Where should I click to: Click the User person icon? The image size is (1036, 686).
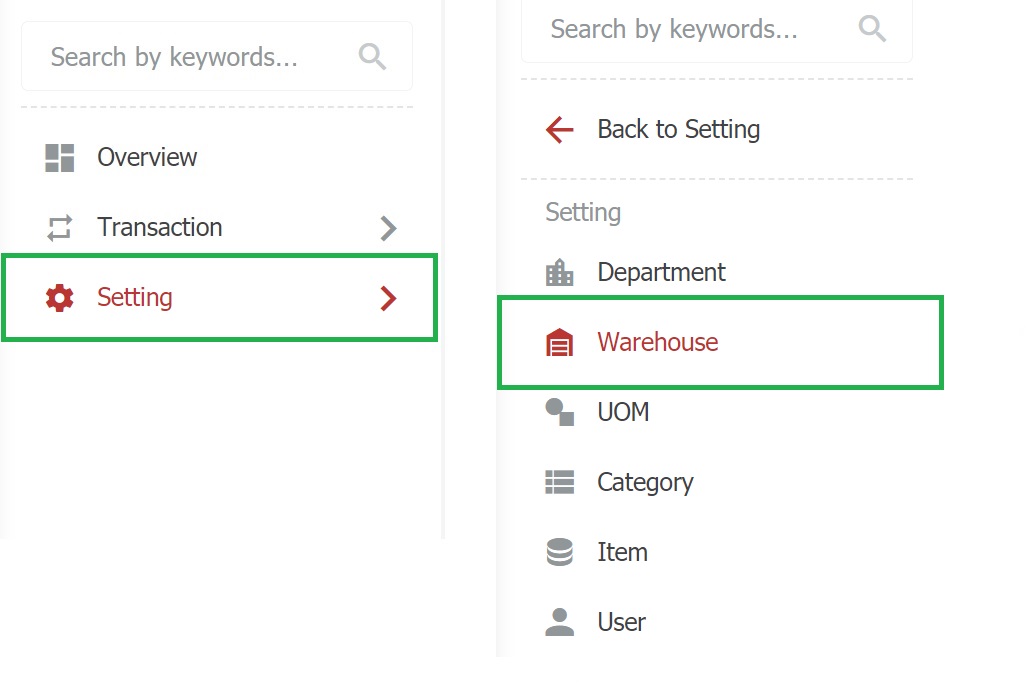coord(560,622)
